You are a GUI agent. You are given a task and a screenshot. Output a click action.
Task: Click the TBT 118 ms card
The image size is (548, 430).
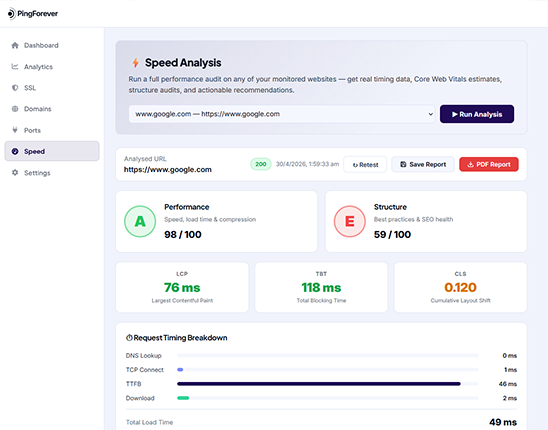[321, 287]
